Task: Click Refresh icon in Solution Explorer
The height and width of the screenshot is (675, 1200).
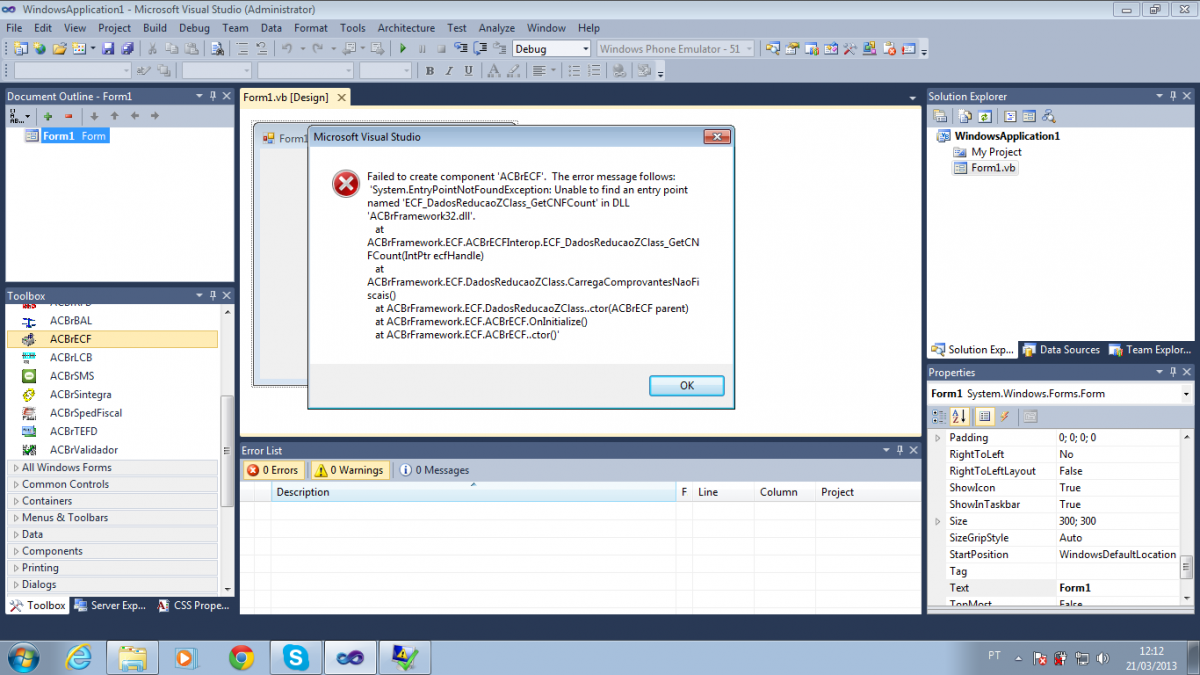Action: pyautogui.click(x=984, y=117)
